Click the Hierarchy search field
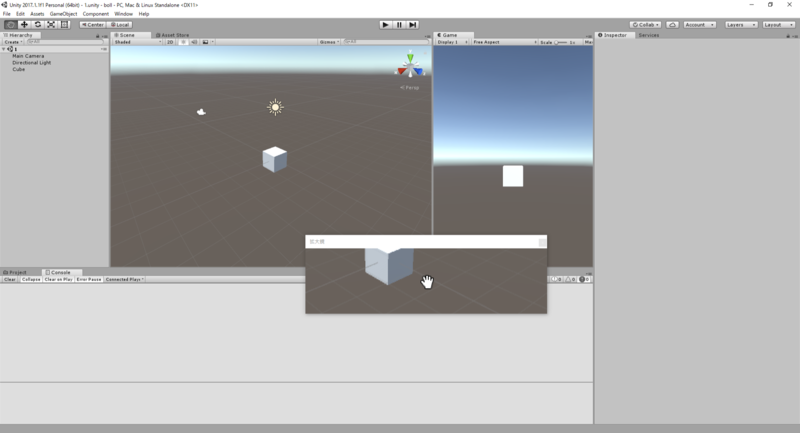 65,42
